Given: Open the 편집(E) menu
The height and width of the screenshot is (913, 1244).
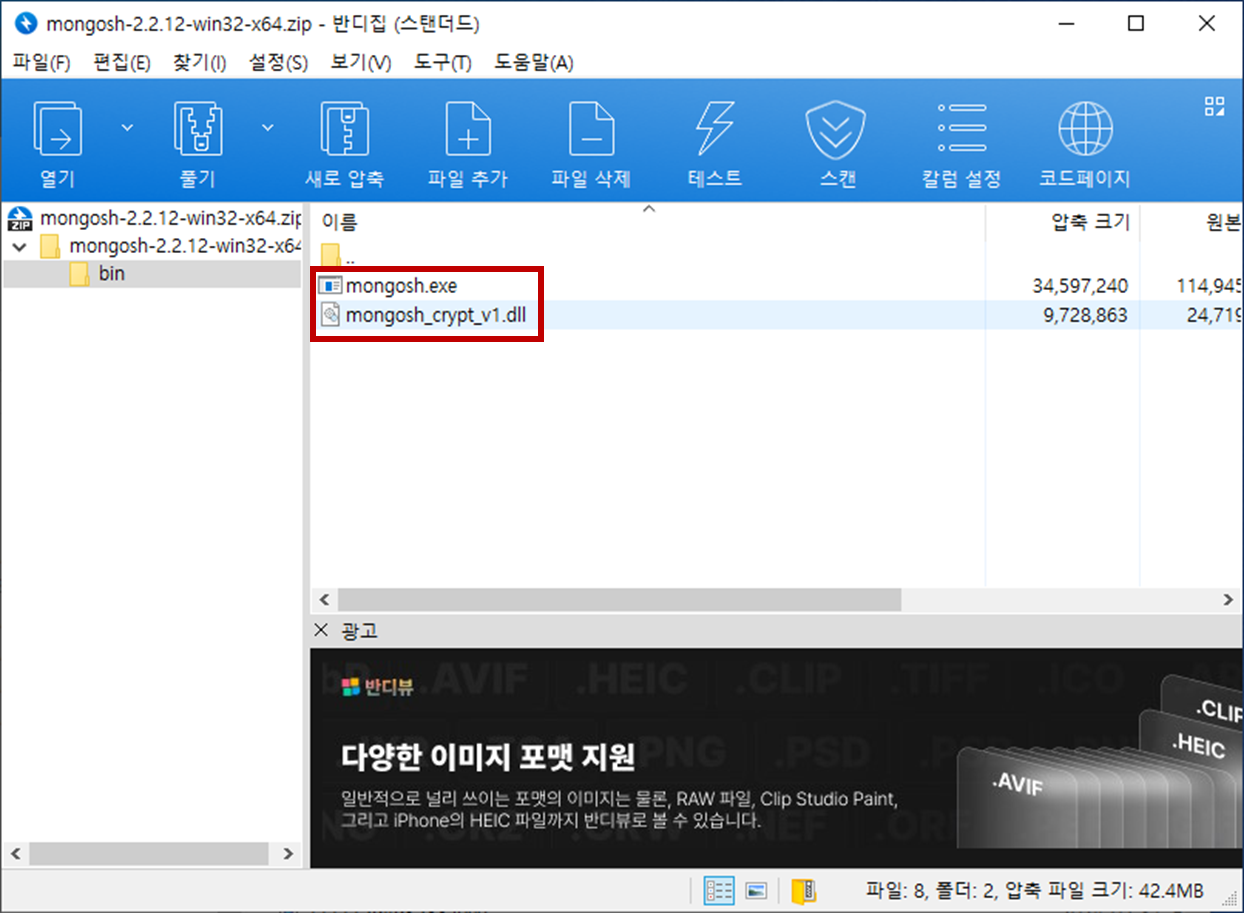Looking at the screenshot, I should coord(121,62).
